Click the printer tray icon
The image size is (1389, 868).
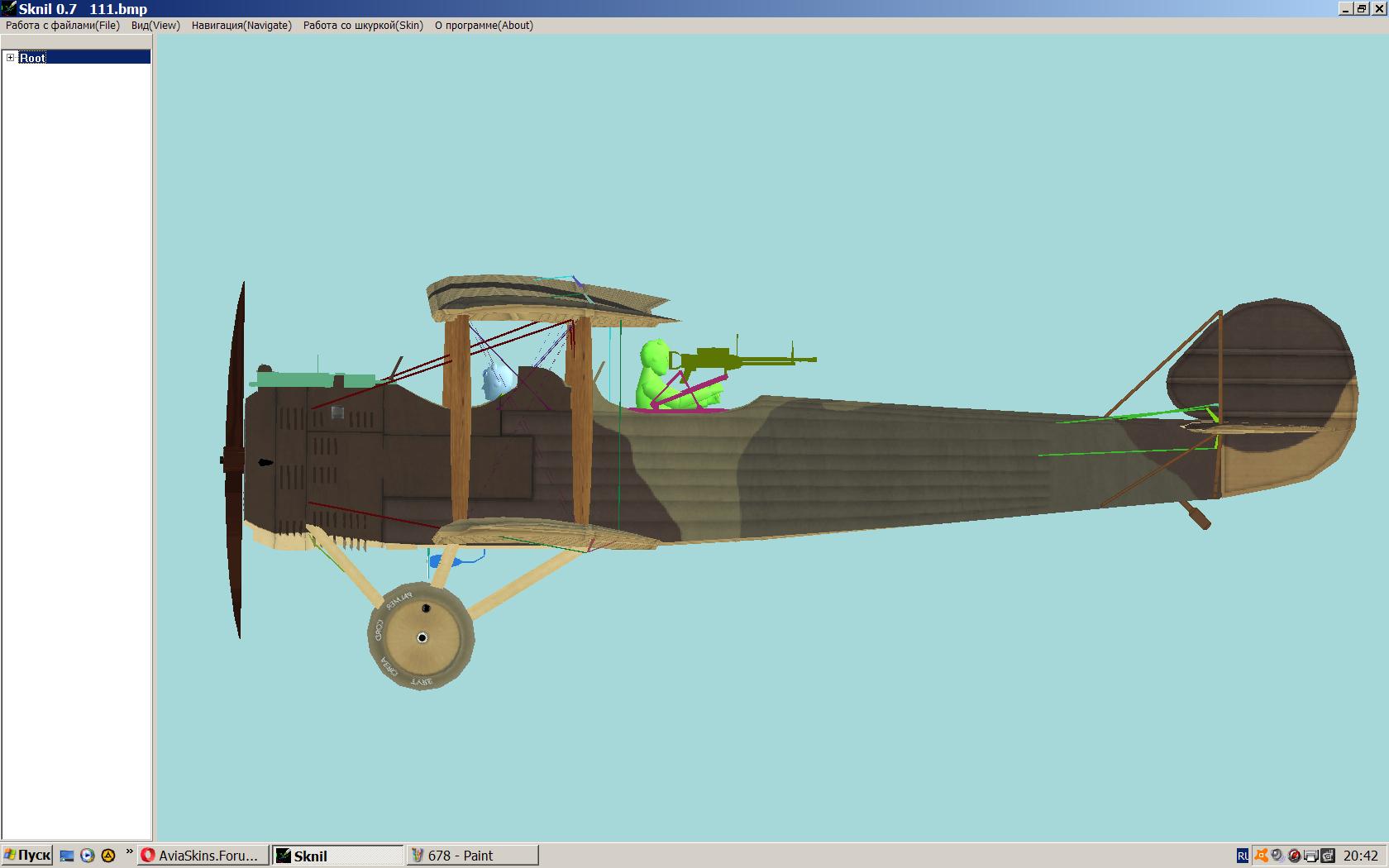[1311, 856]
